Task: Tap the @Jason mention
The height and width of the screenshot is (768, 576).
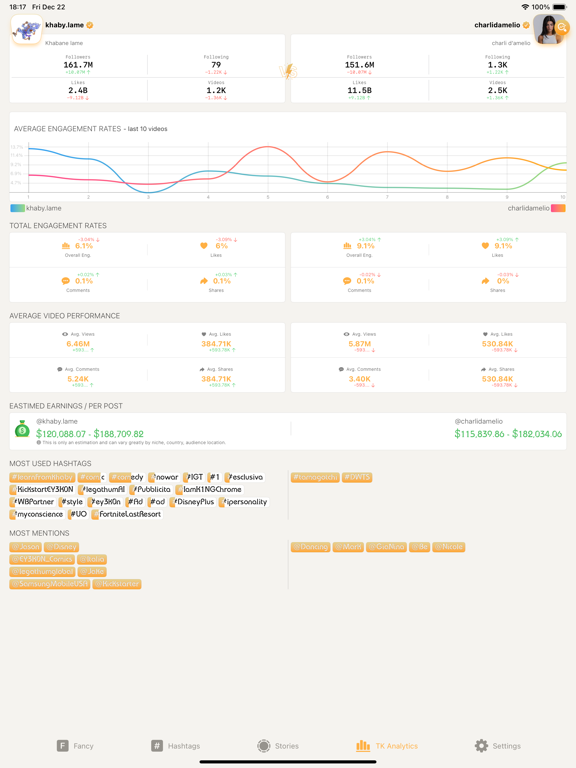Action: click(x=25, y=547)
